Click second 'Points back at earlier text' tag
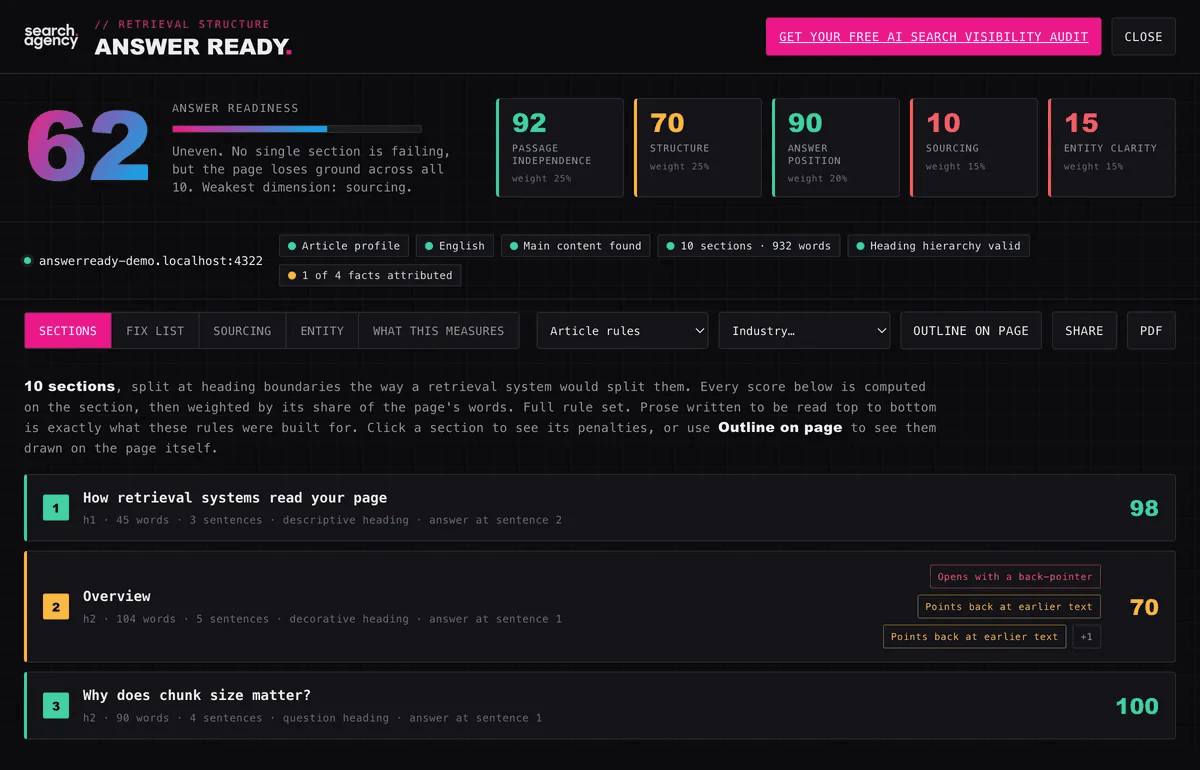This screenshot has width=1200, height=770. point(974,636)
